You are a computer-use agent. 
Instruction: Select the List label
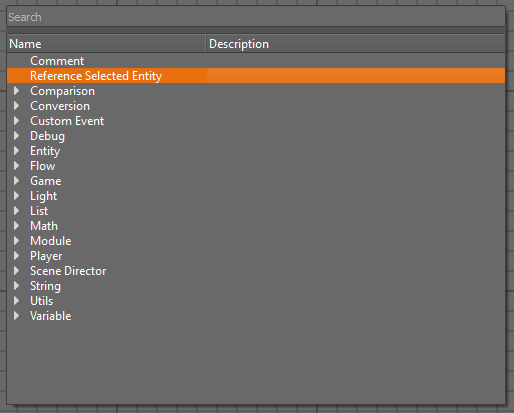point(39,211)
